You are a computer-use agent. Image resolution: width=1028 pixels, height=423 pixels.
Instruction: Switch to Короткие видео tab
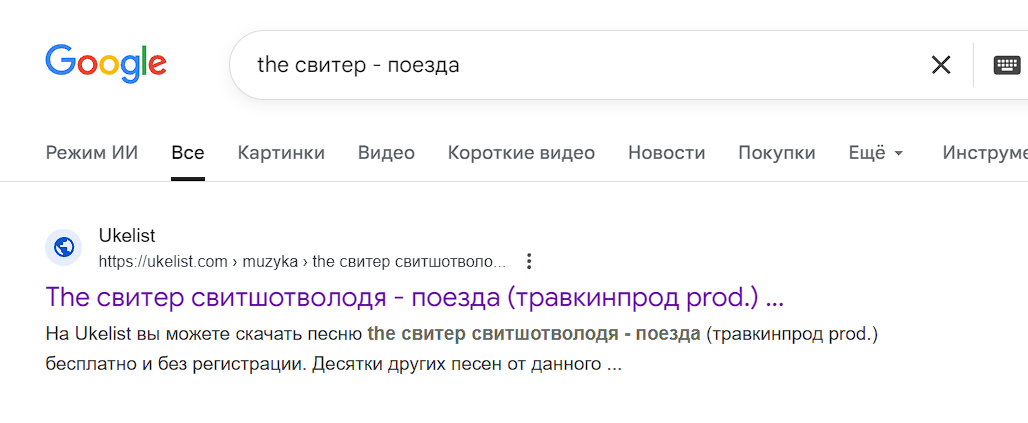point(521,153)
